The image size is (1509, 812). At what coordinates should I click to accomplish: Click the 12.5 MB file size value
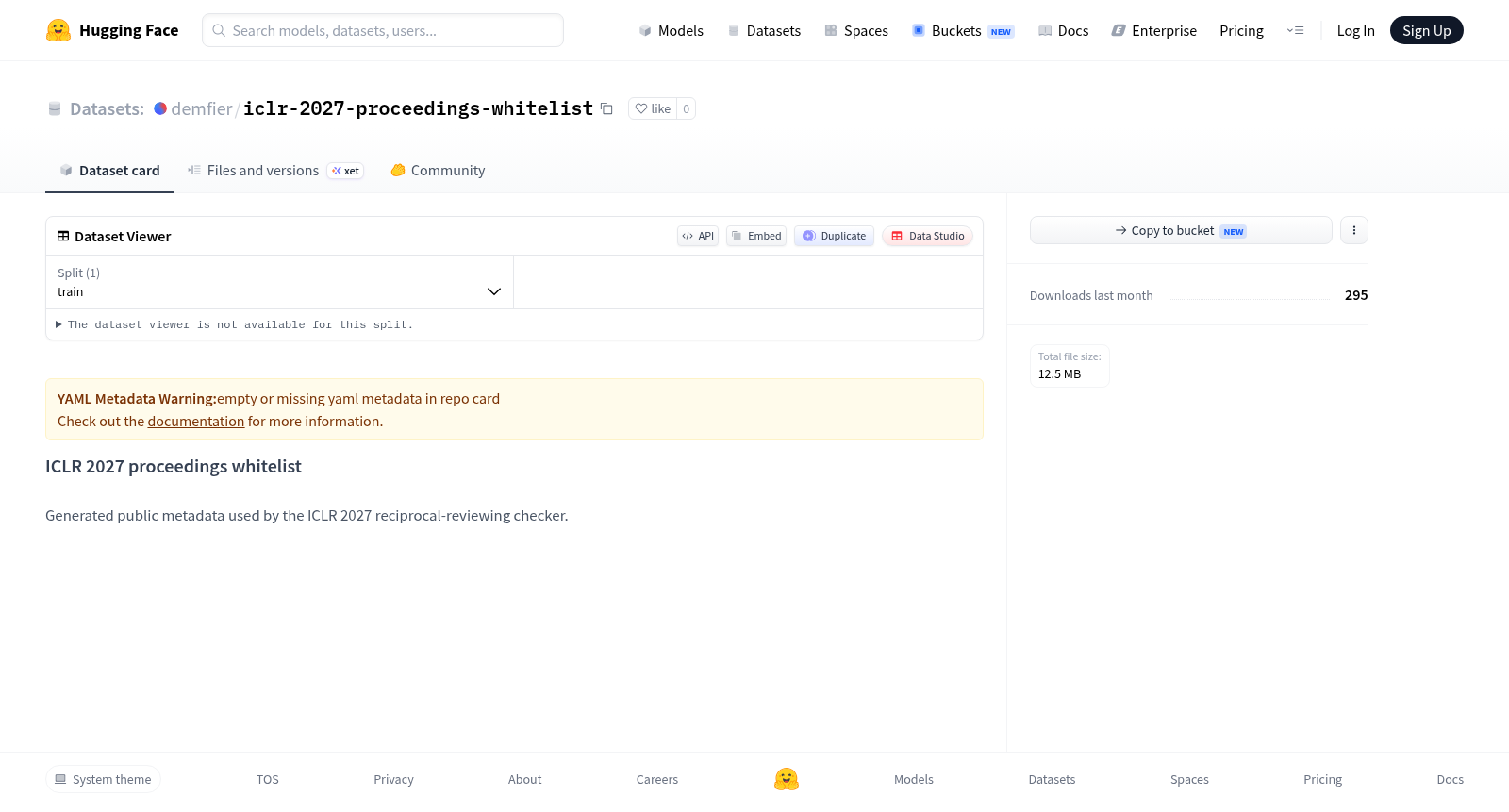point(1059,373)
